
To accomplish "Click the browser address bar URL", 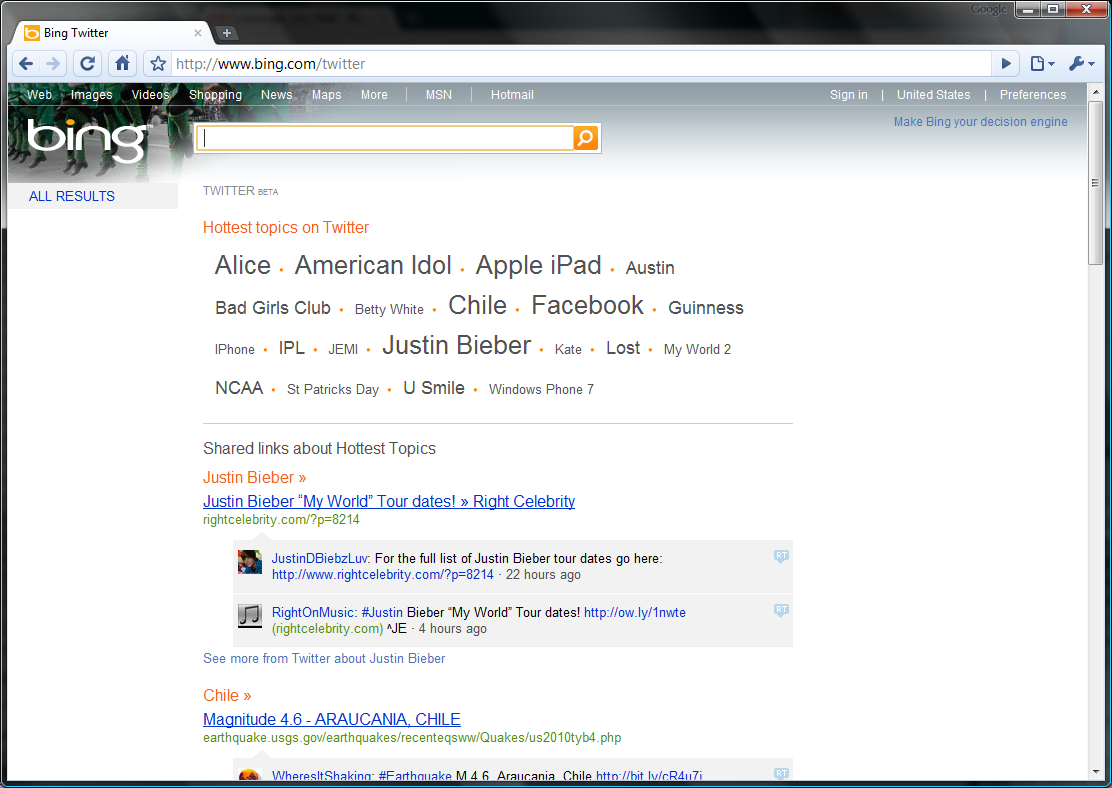I will [270, 64].
